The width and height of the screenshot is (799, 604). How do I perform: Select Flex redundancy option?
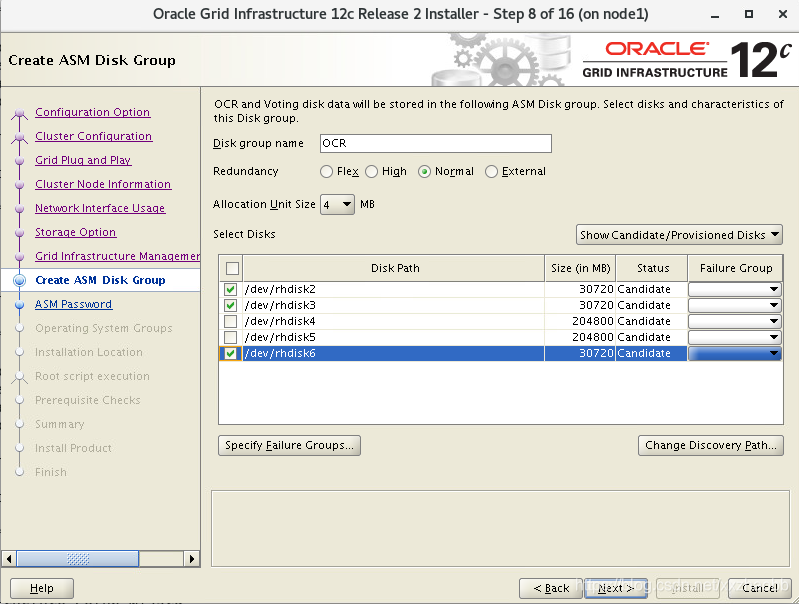click(x=326, y=172)
